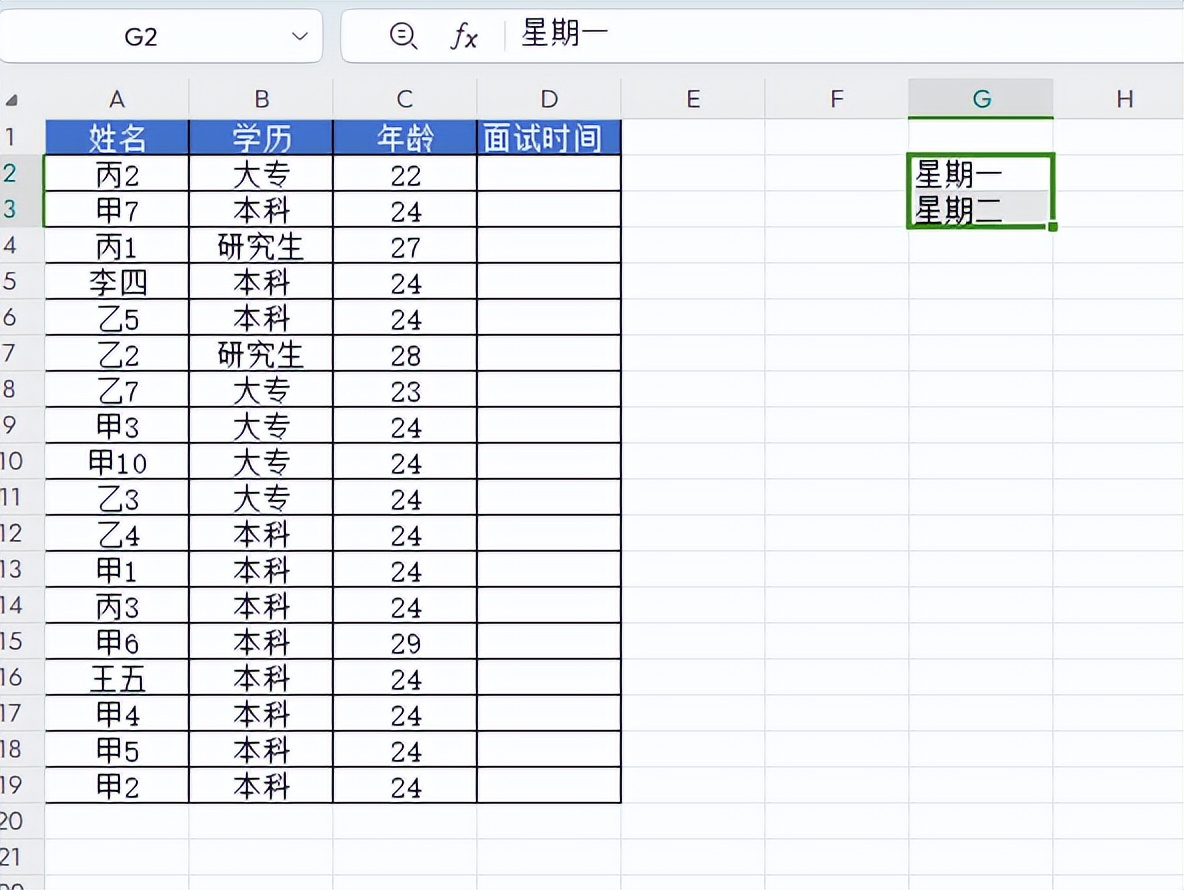Select name cell 乙4
The width and height of the screenshot is (1184, 890).
[116, 534]
